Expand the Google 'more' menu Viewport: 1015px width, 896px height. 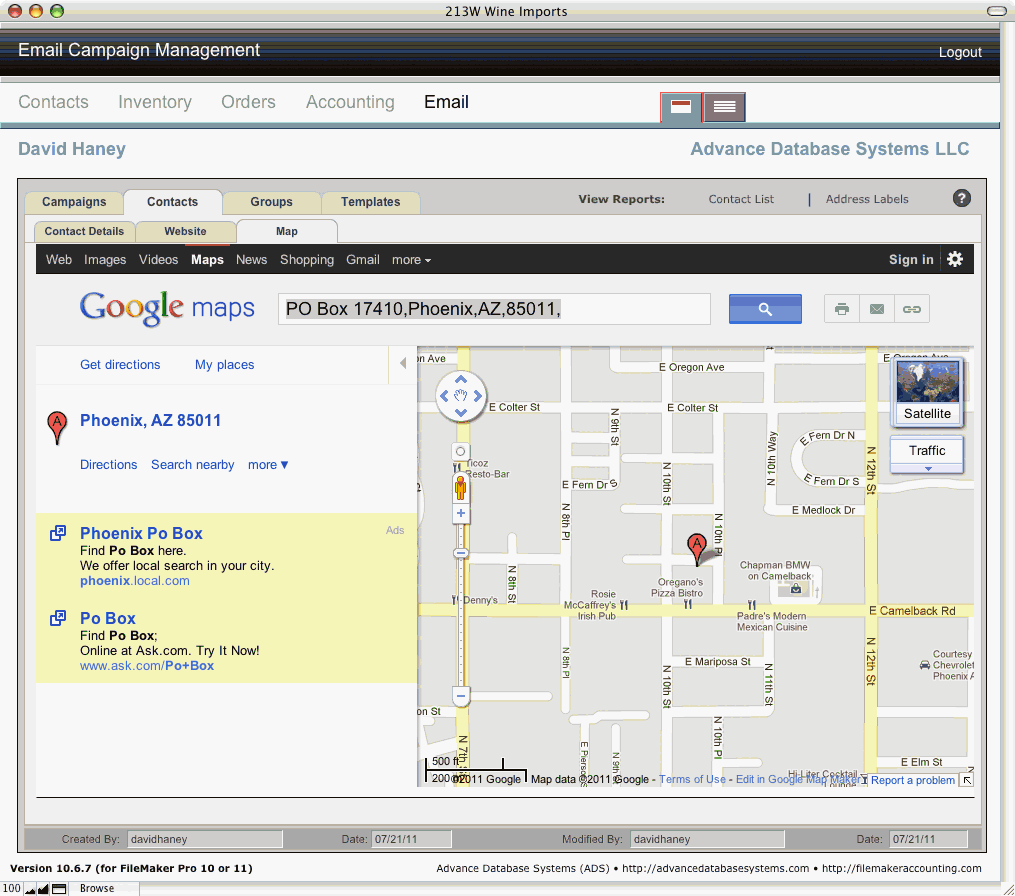411,260
